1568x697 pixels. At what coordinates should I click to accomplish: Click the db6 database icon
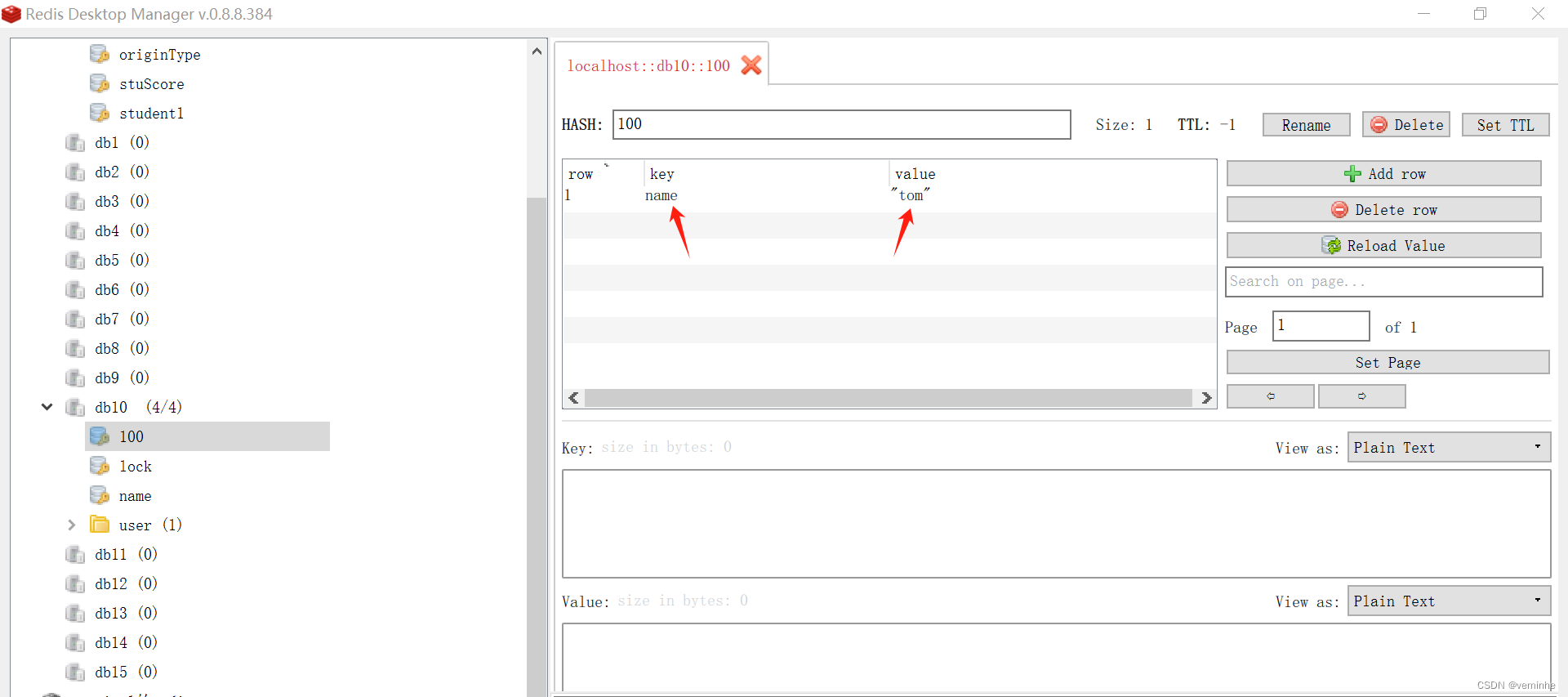pos(75,289)
